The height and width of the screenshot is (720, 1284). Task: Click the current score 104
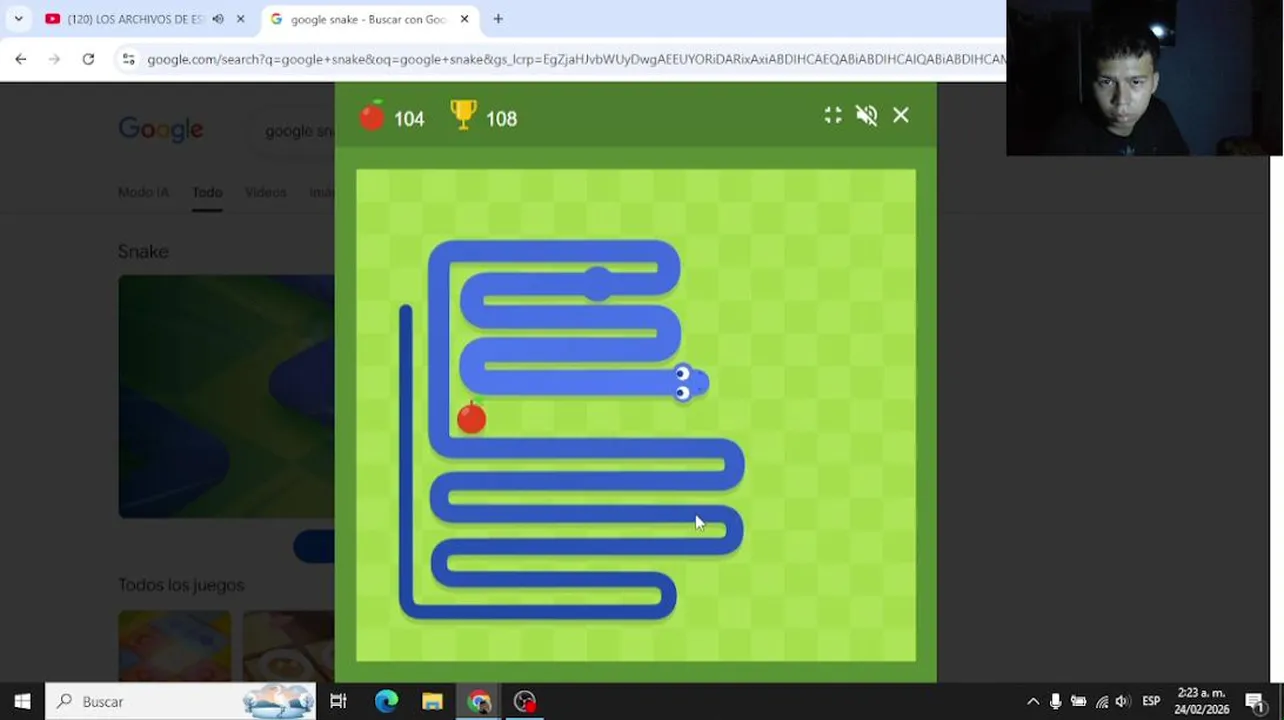click(x=409, y=119)
